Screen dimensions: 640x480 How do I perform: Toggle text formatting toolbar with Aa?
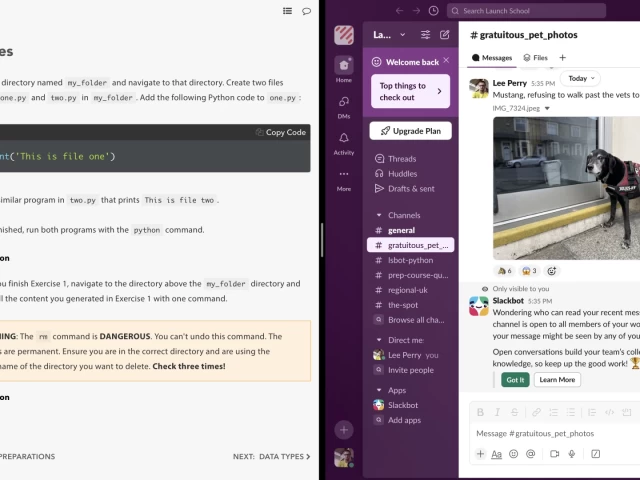pyautogui.click(x=497, y=453)
